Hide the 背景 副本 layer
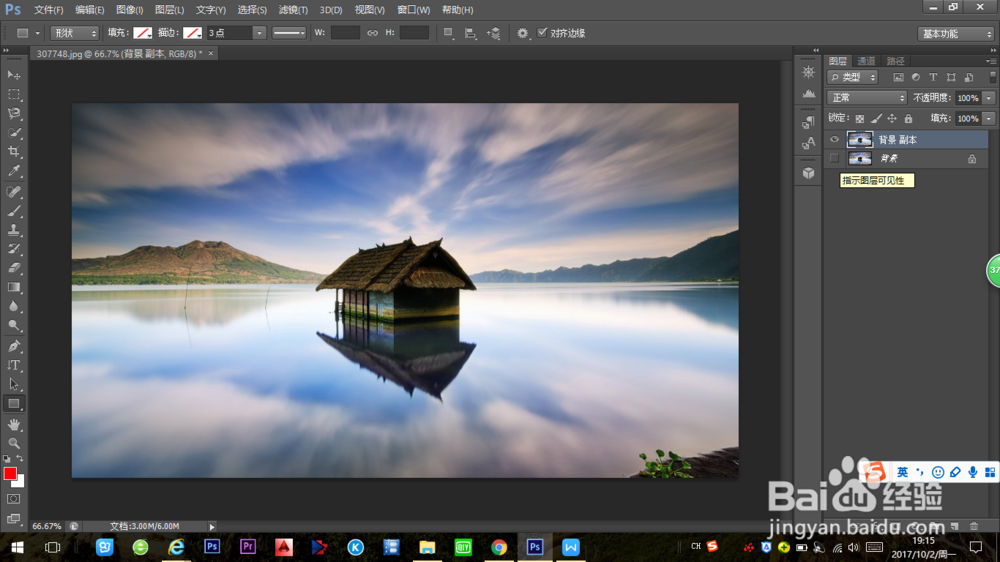The height and width of the screenshot is (562, 1000). pos(834,139)
